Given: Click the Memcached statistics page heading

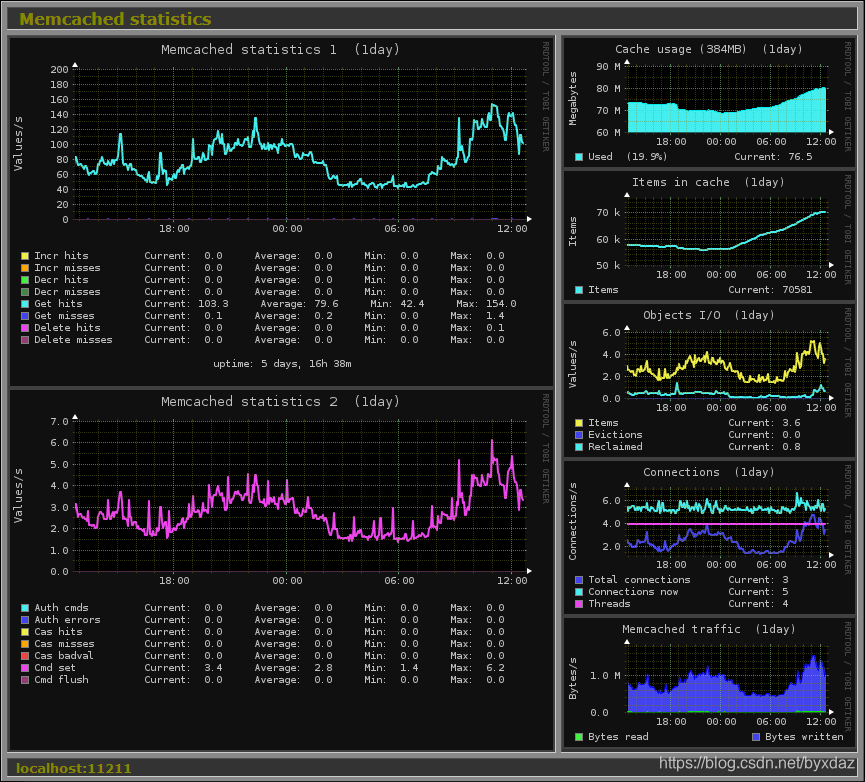Looking at the screenshot, I should [115, 19].
